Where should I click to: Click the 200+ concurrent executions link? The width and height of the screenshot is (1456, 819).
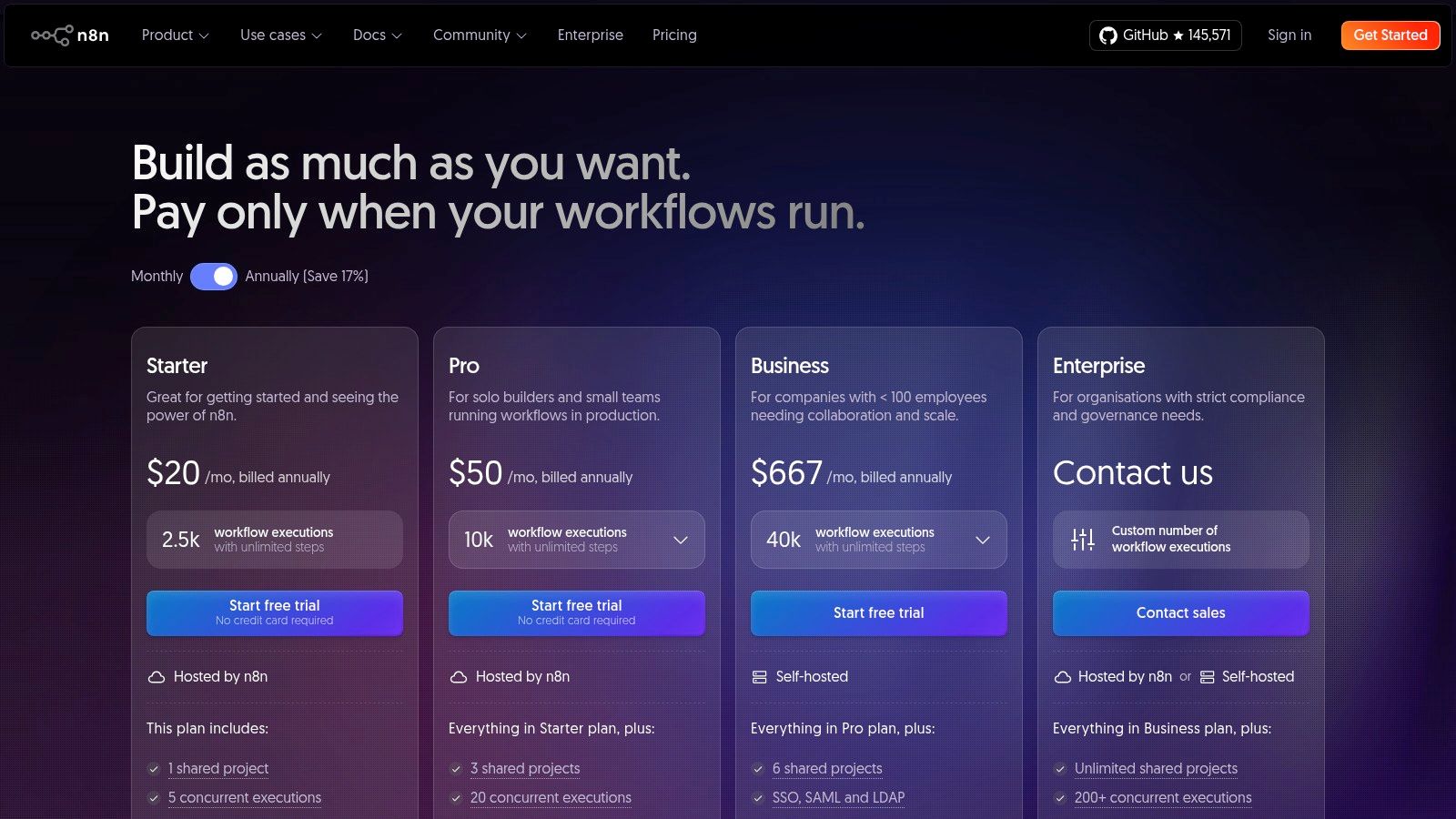[x=1163, y=798]
